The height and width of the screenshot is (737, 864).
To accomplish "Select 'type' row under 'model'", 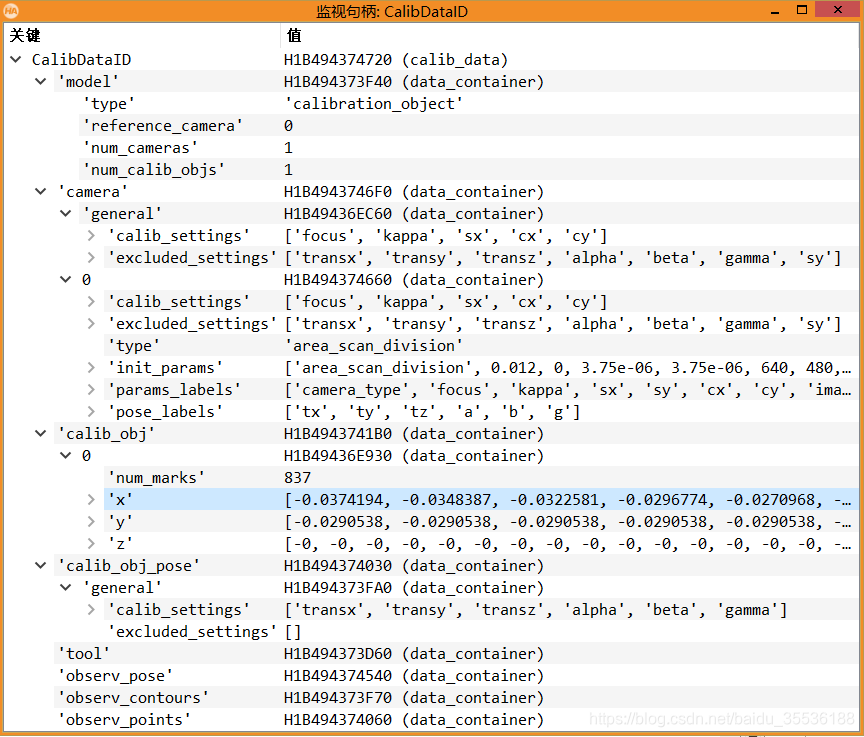I will coord(468,104).
